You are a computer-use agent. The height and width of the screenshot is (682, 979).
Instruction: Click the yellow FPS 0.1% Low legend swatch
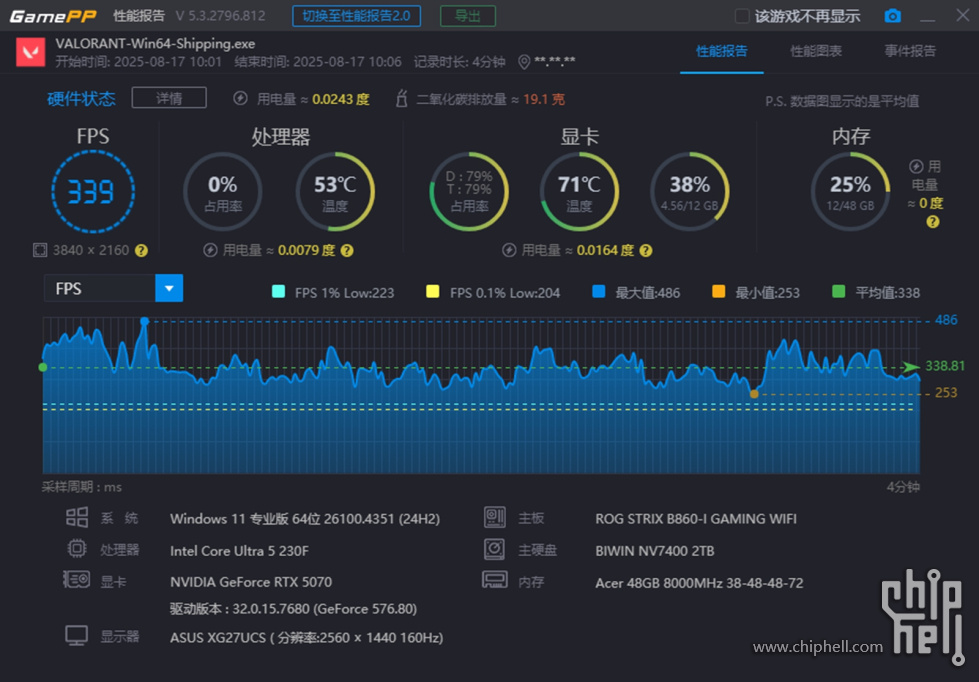click(x=432, y=292)
